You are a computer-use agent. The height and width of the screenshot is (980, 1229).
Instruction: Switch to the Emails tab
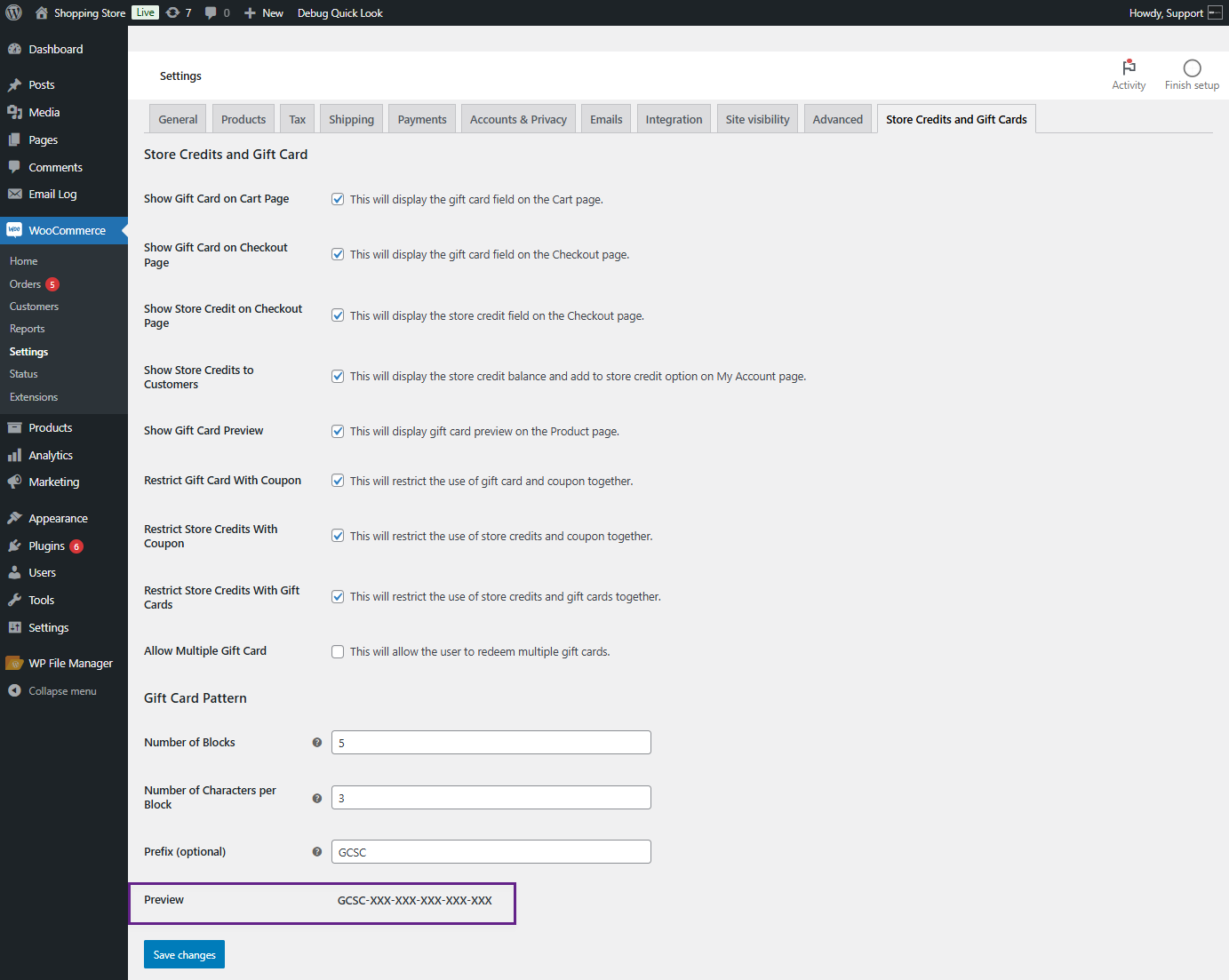(606, 119)
